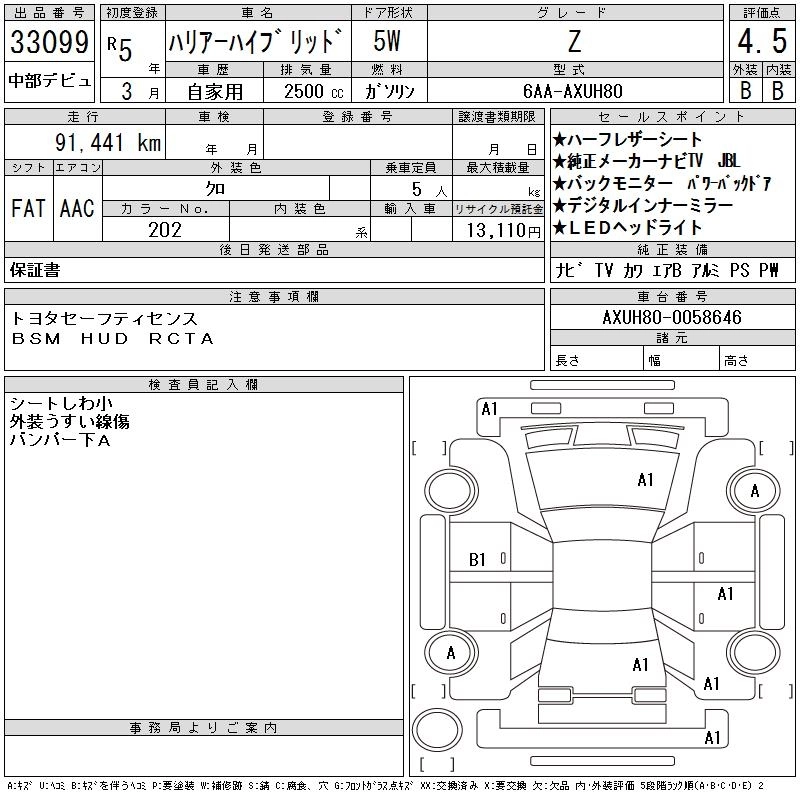Screen dimensions: 800x800
Task: Click the R5 first registration year
Action: (x=120, y=49)
